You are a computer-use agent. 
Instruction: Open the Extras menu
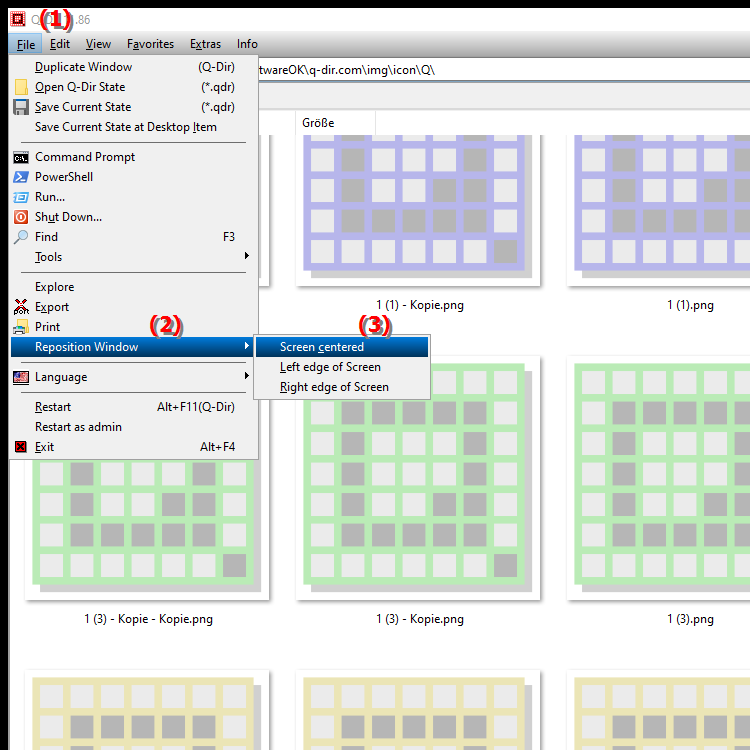(205, 44)
